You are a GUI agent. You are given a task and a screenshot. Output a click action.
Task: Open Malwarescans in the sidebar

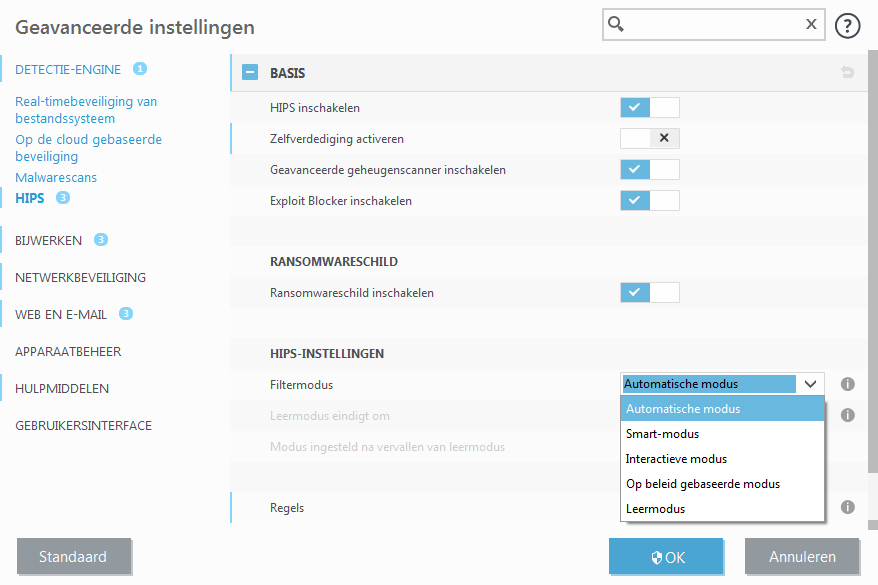[56, 177]
